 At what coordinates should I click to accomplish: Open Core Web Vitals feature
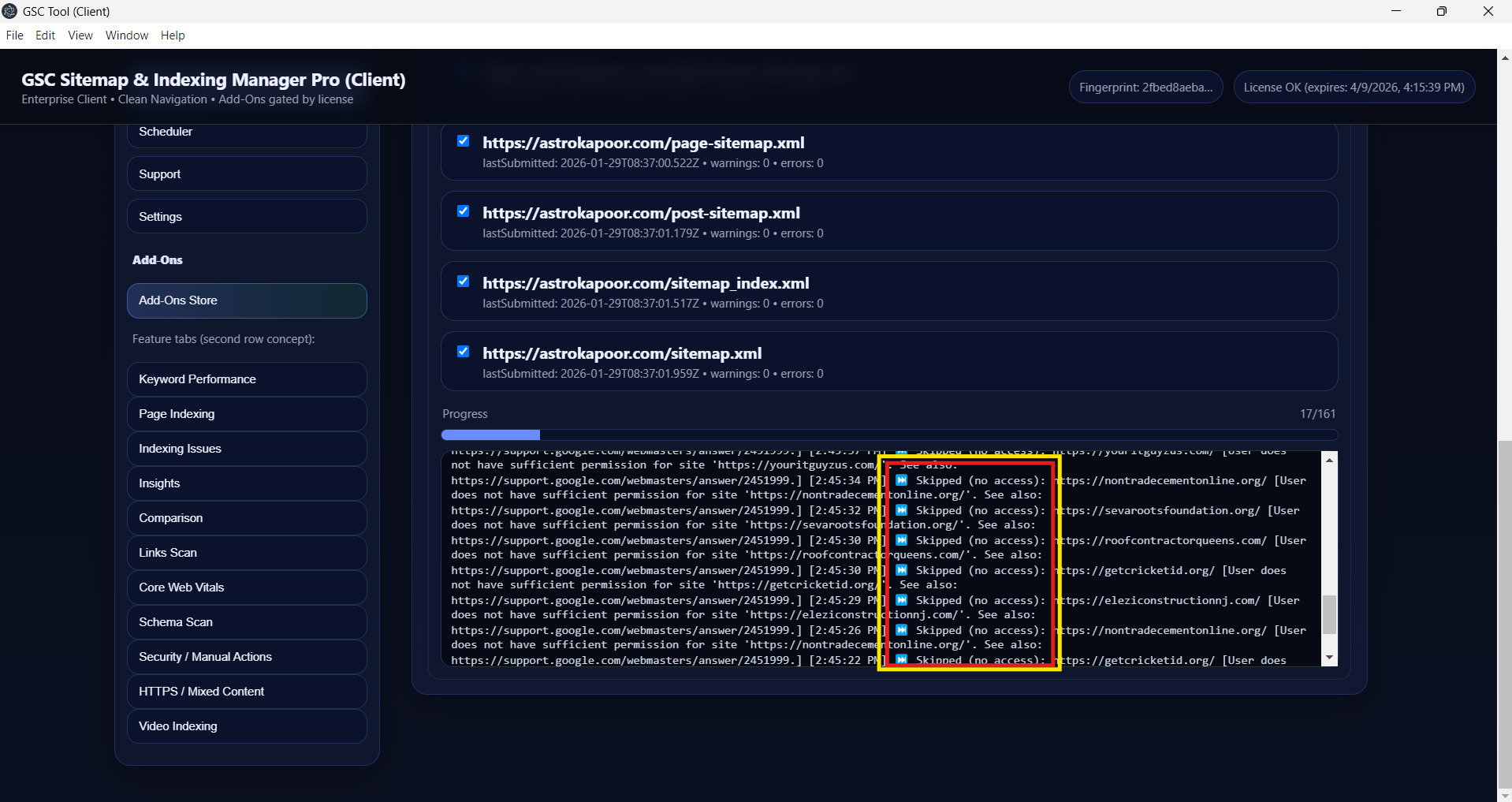pos(247,588)
